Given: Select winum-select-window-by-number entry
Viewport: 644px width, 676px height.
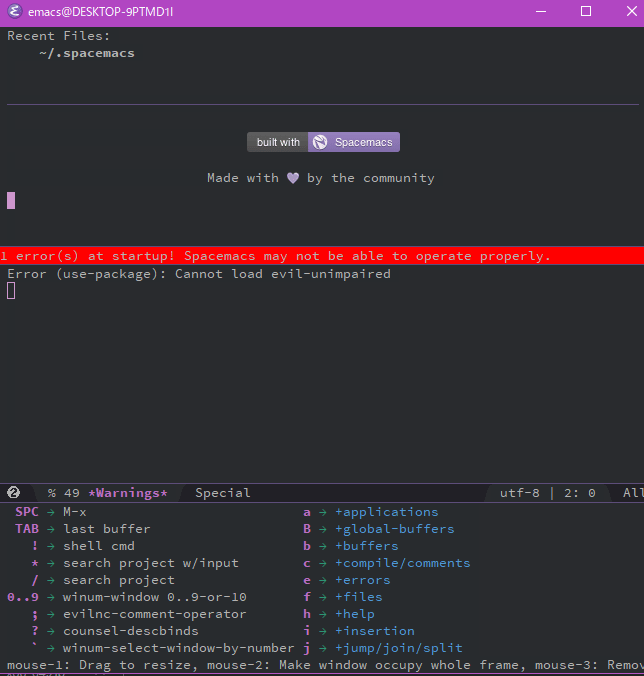Looking at the screenshot, I should click(x=163, y=648).
